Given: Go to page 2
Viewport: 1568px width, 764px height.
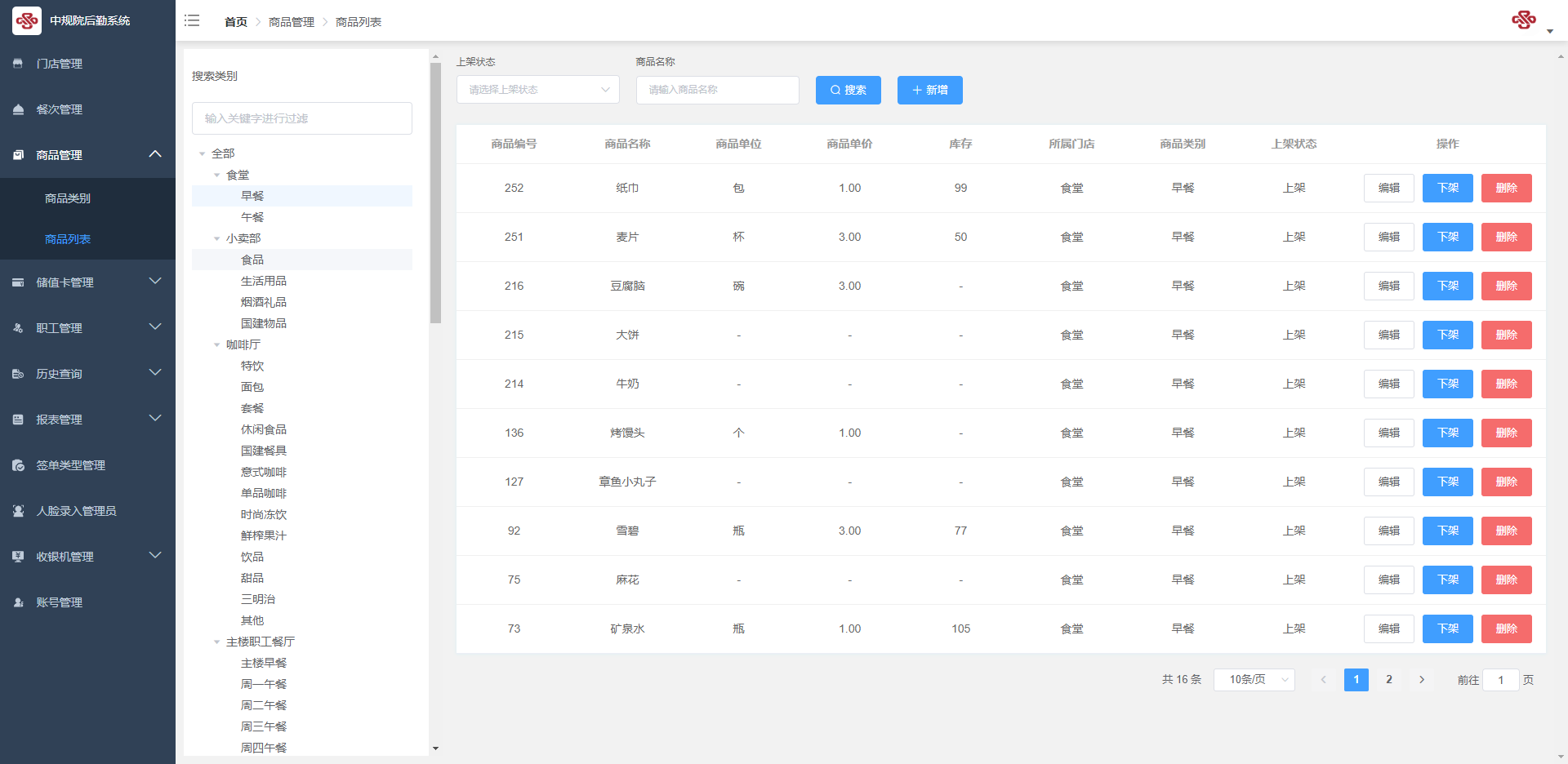Looking at the screenshot, I should click(x=1389, y=679).
